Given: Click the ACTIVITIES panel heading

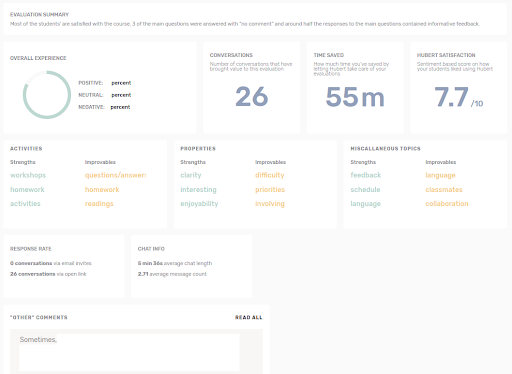Looking at the screenshot, I should coord(26,149).
